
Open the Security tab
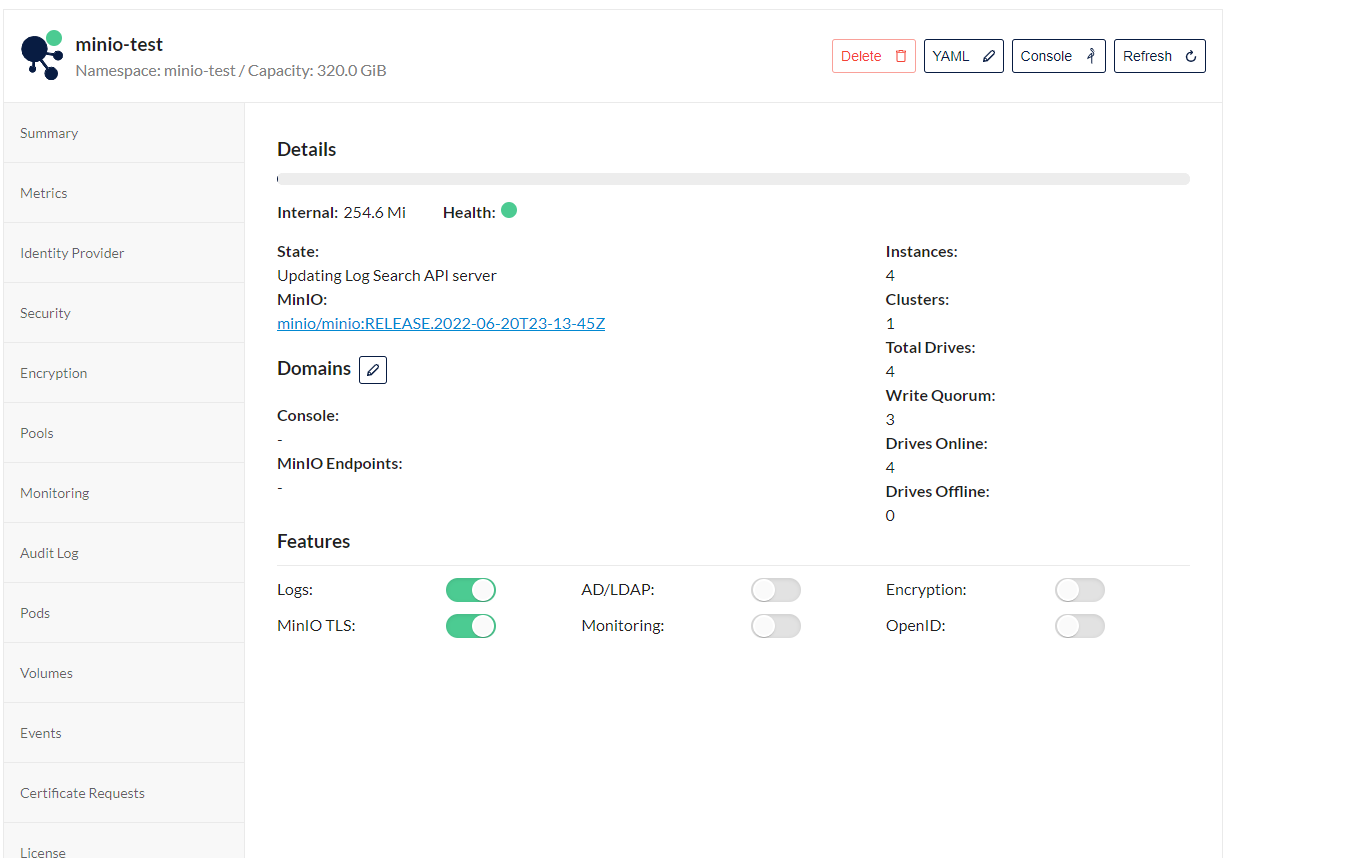(124, 313)
